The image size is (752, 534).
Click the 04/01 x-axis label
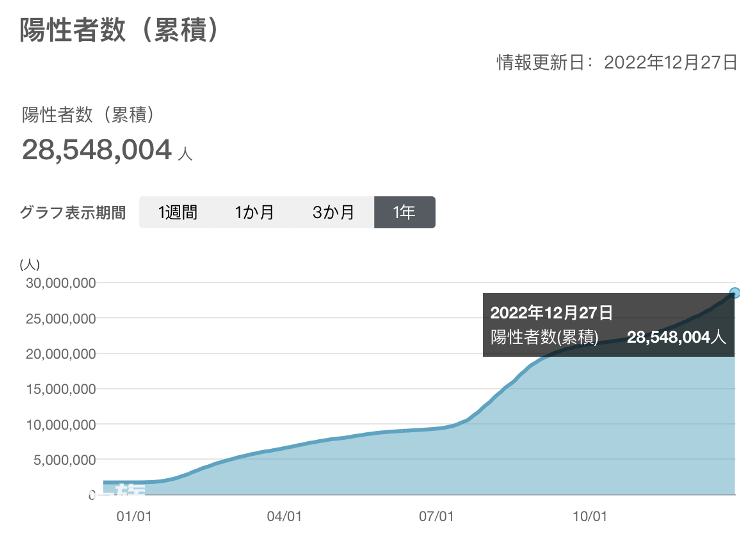point(284,516)
